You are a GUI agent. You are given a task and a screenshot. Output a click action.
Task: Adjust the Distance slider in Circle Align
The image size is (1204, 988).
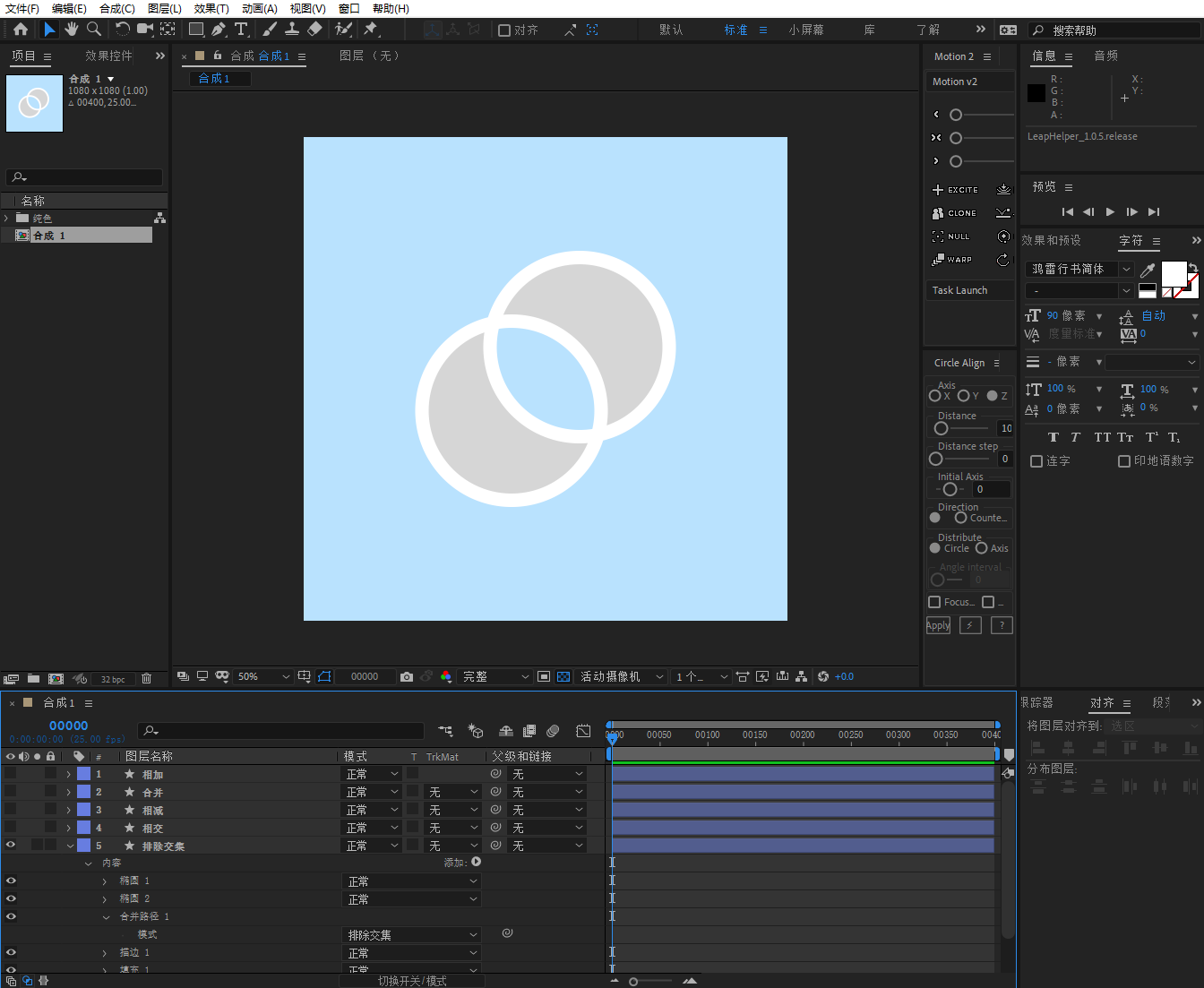pos(941,428)
